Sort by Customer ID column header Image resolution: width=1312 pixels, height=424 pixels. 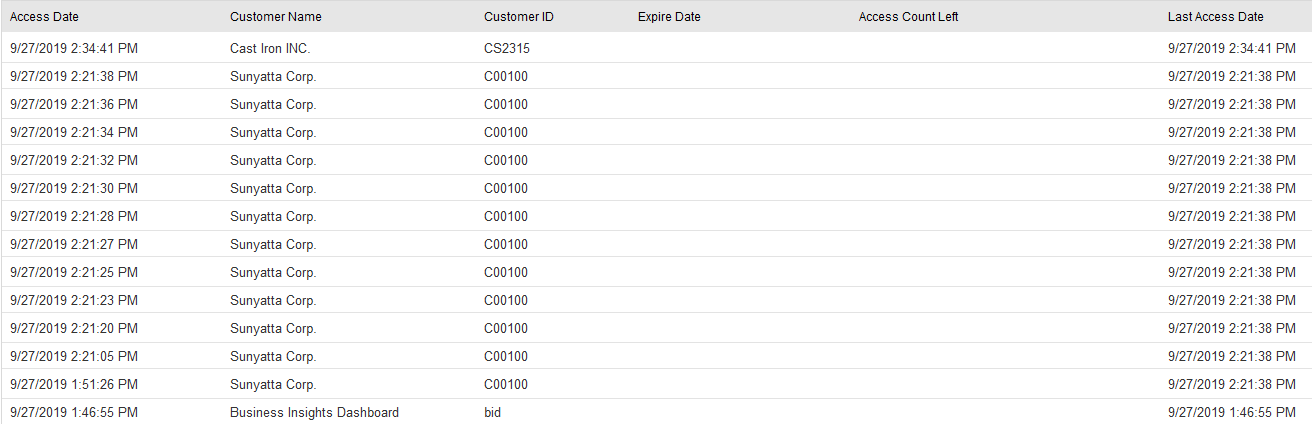[x=519, y=17]
